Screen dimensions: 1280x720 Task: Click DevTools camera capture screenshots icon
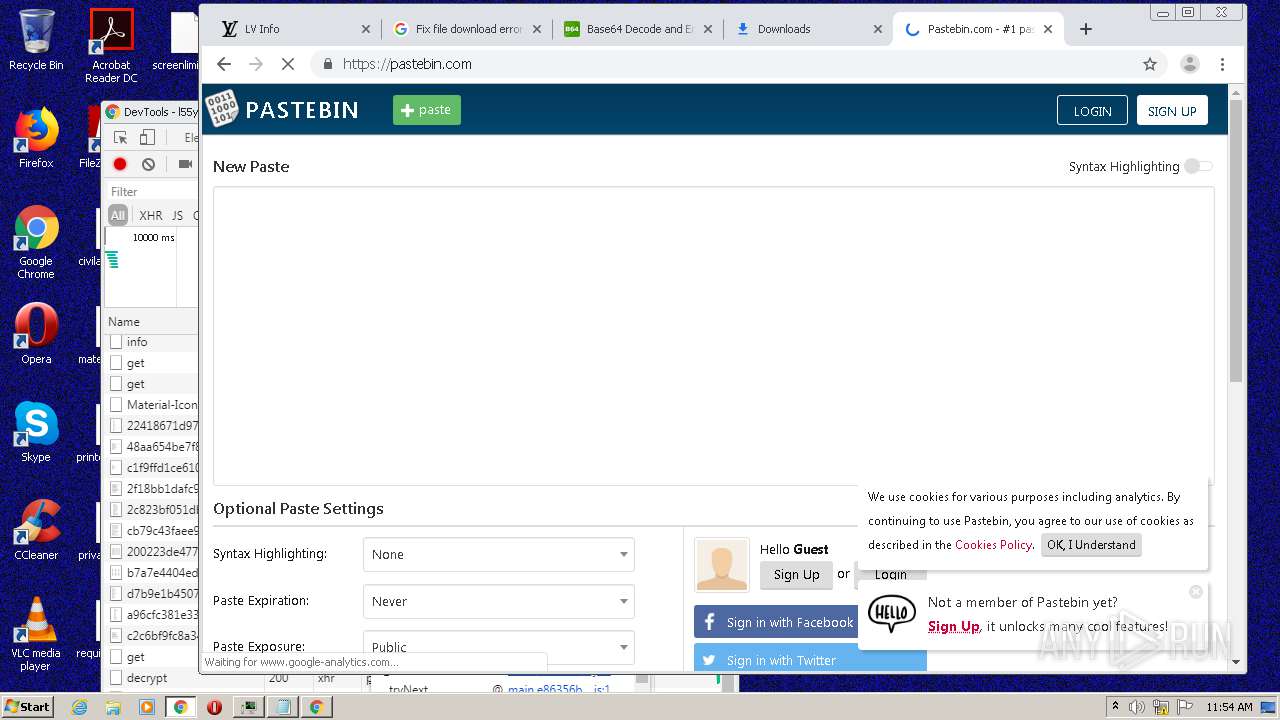tap(185, 164)
